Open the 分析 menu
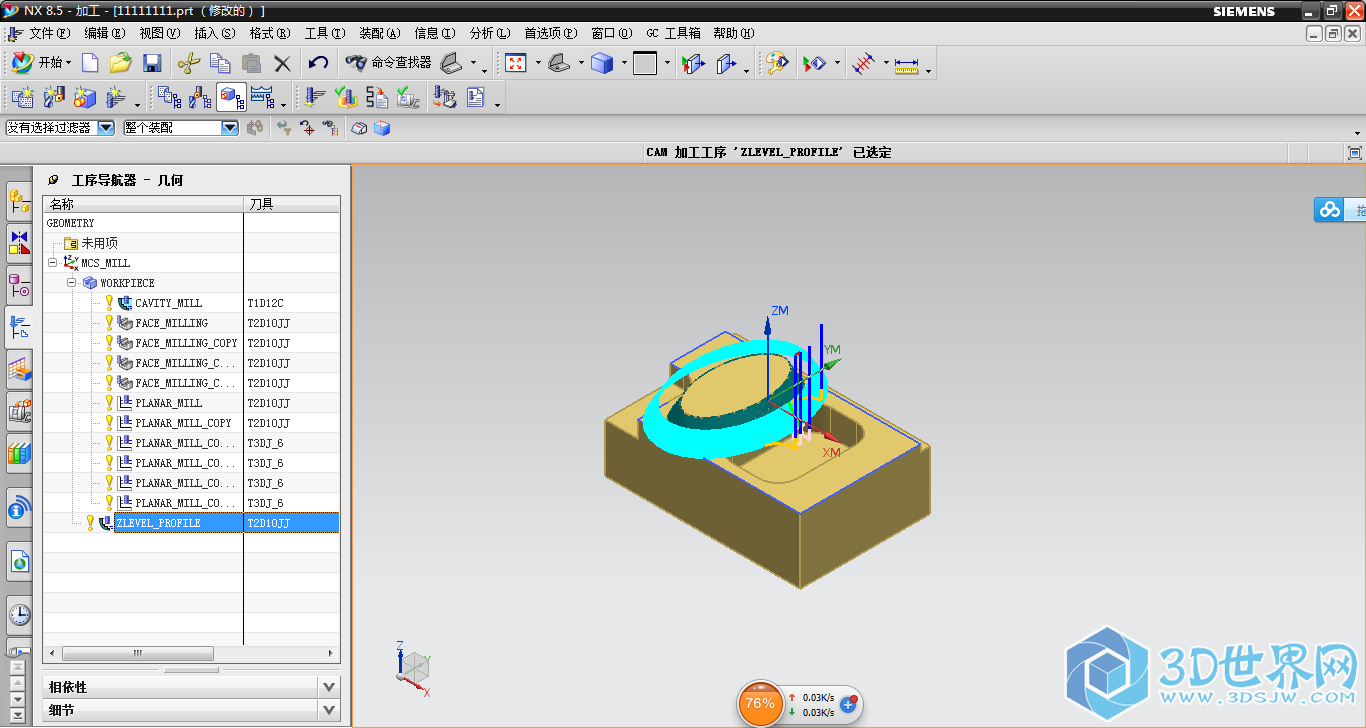 490,33
